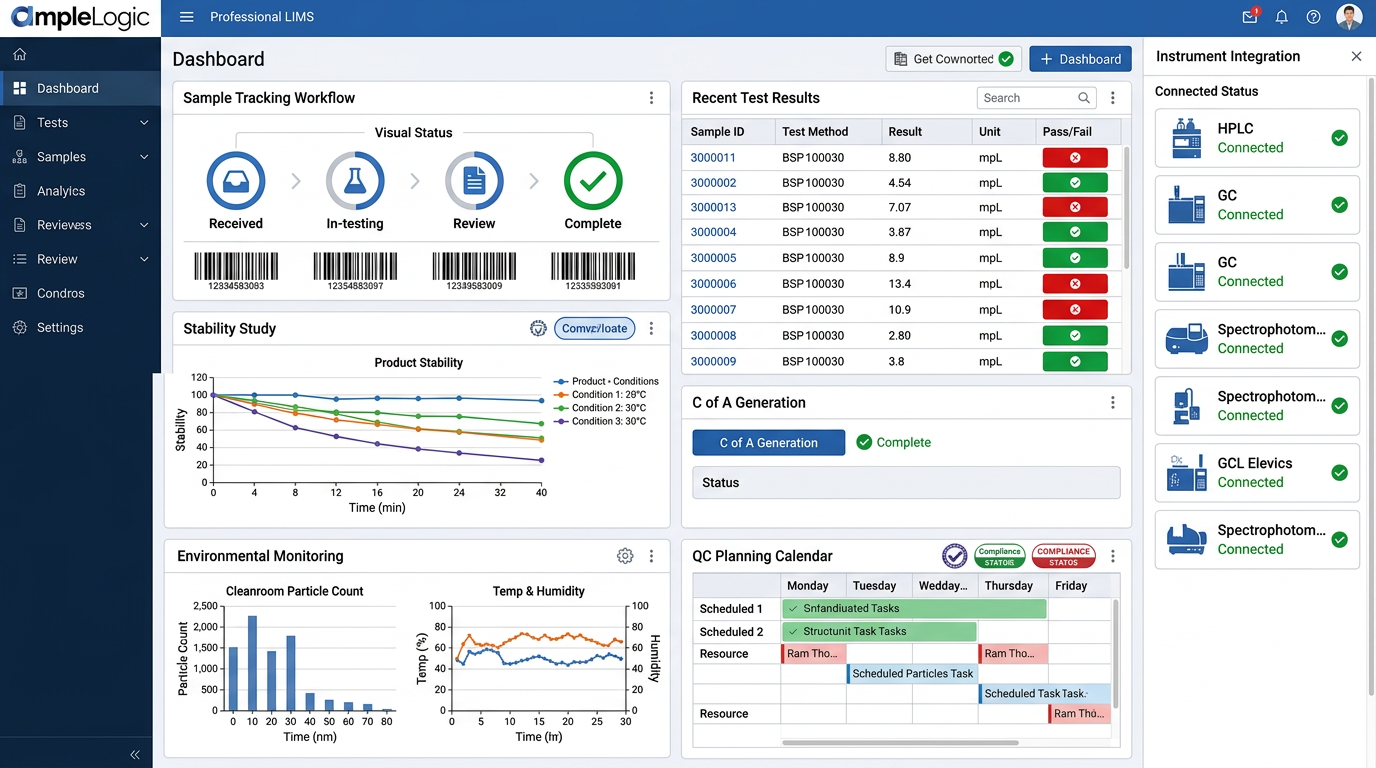Open Sample Tracking Workflow kebab menu
1376x768 pixels.
pos(651,98)
